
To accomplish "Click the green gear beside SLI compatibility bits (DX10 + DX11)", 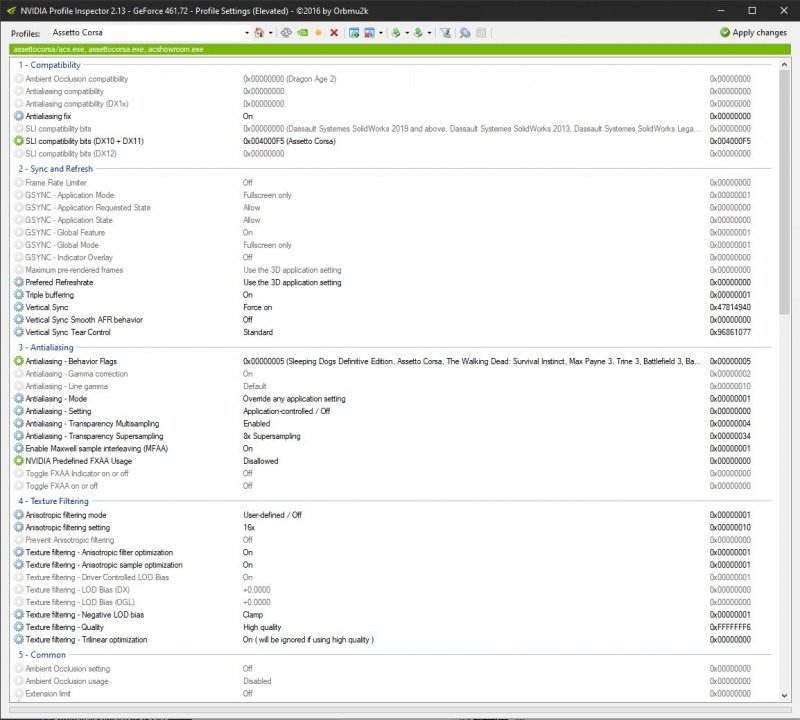I will click(19, 141).
